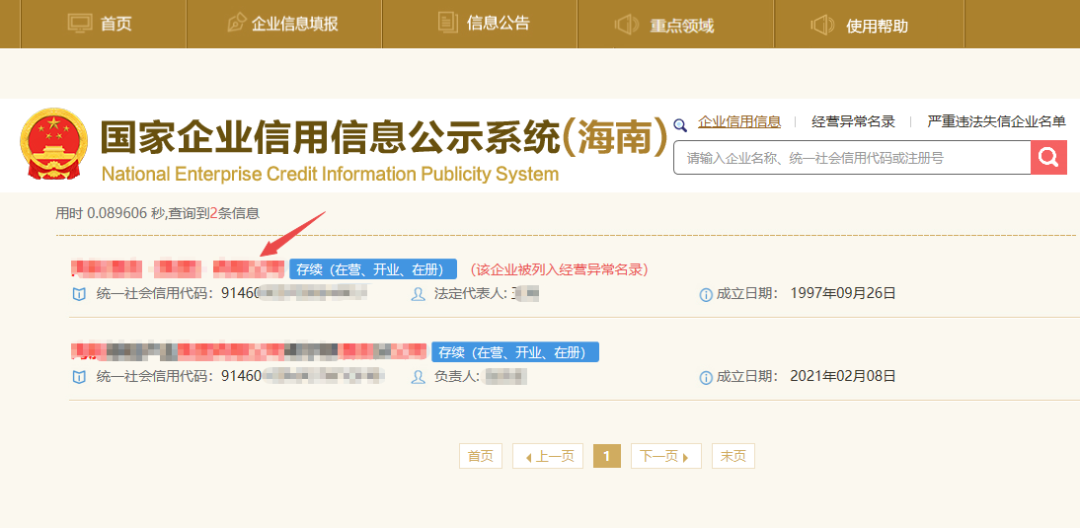1080x528 pixels.
Task: Click the pen icon beside 企业信息填报
Action: tap(237, 23)
